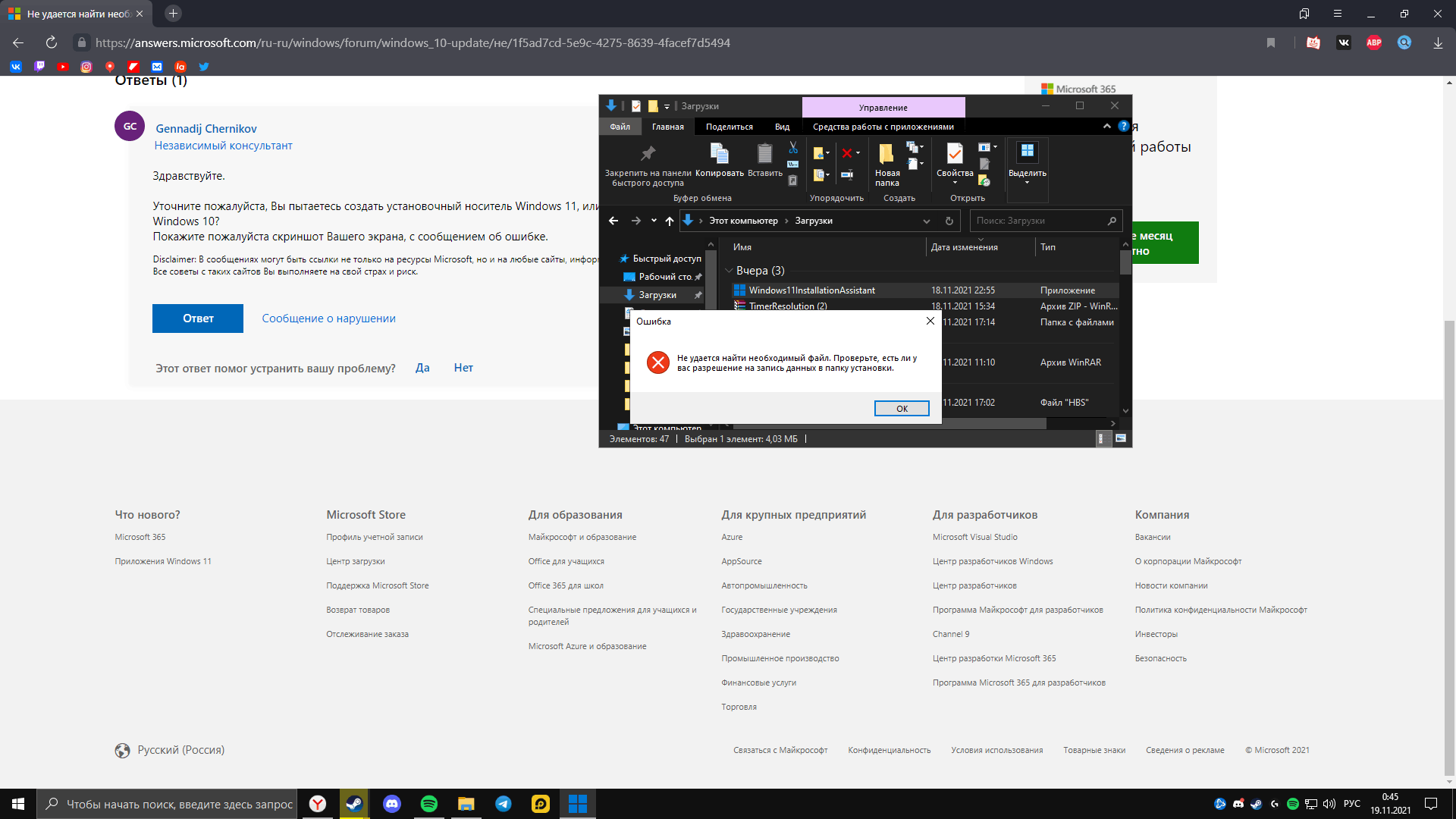Click browser bookmark icon in address bar
The image size is (1456, 819).
pos(1270,42)
